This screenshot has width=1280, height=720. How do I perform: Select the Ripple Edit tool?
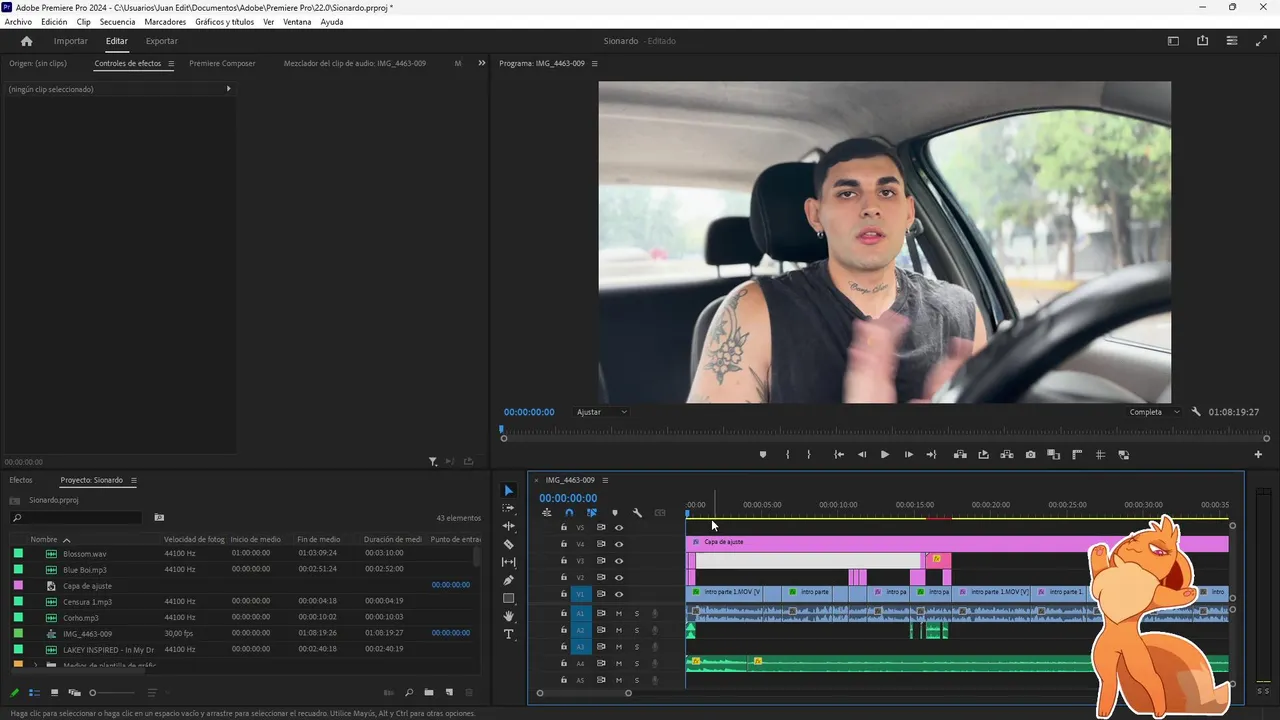(x=508, y=526)
